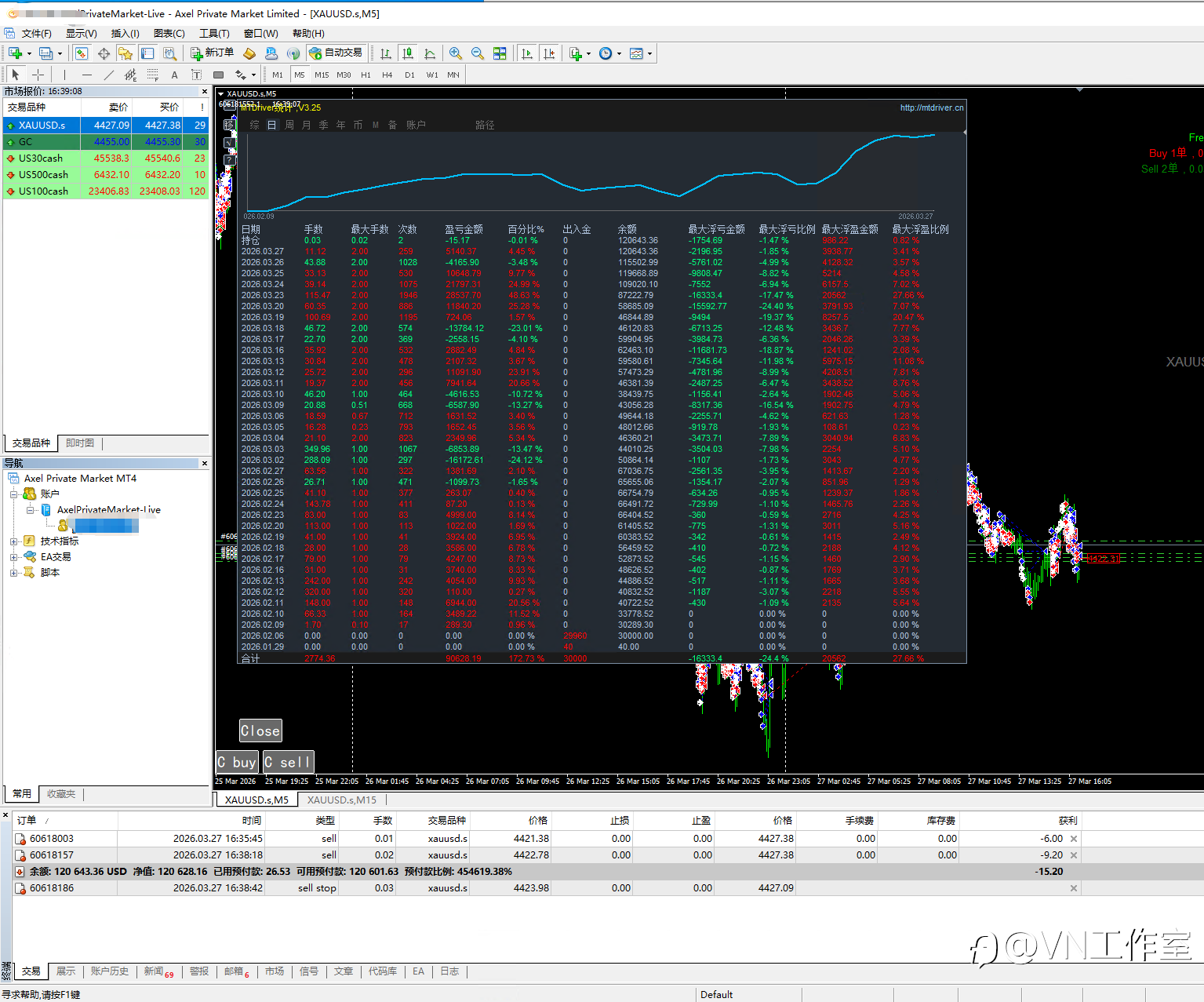Switch chart to line chart mode

coord(430,53)
